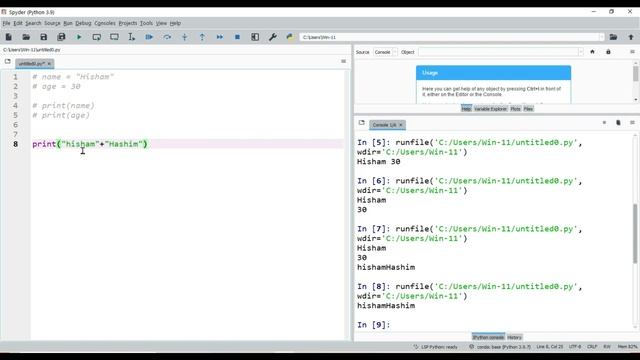
Task: Toggle the Help pane lock icon
Action: pos(608,52)
